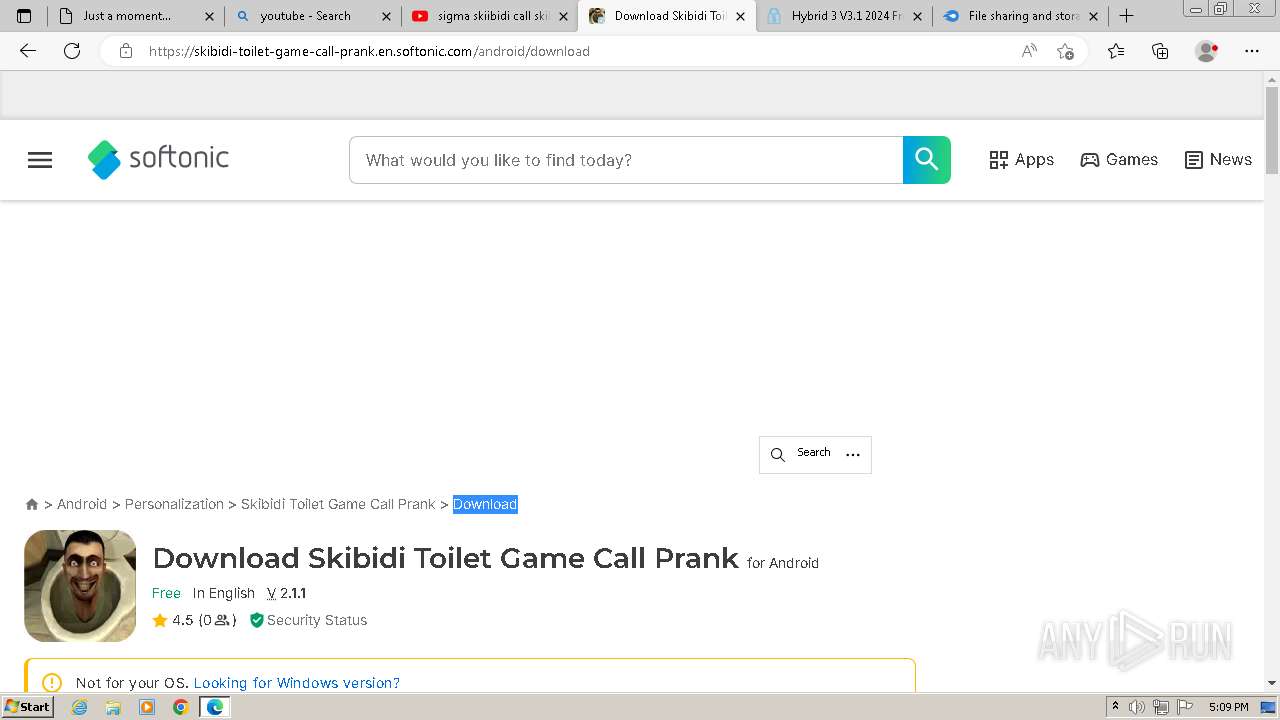Open the Personalization breadcrumb link
The height and width of the screenshot is (720, 1280).
coord(174,504)
